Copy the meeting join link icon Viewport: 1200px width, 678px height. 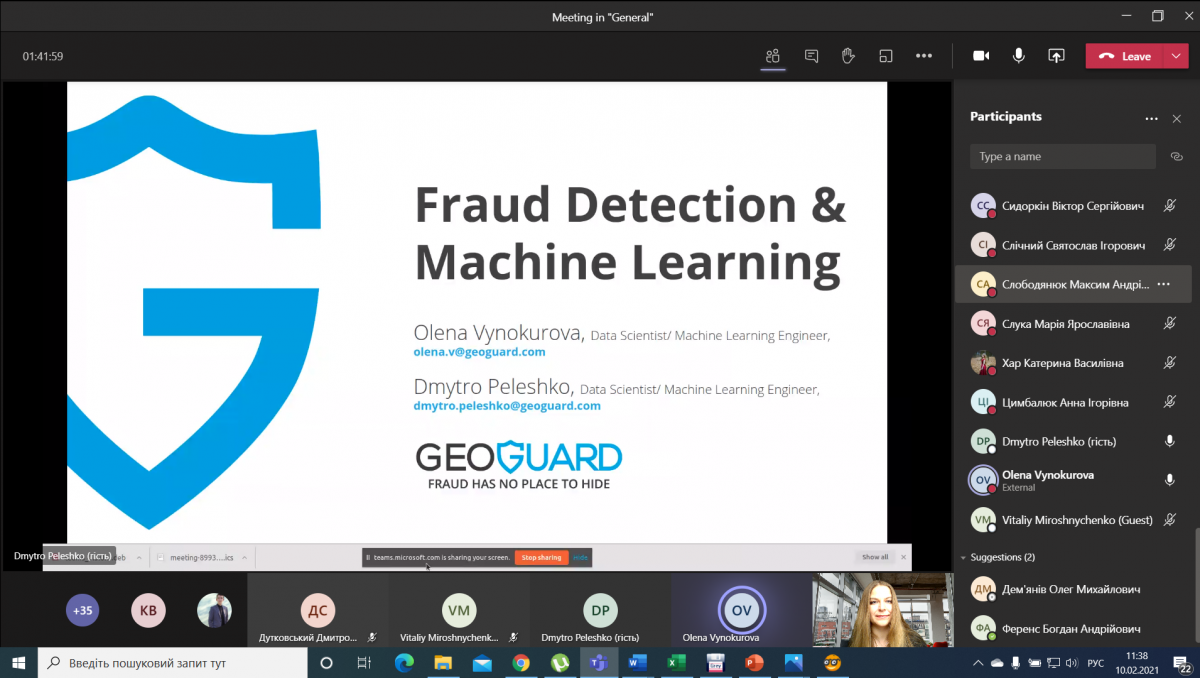pos(1176,156)
